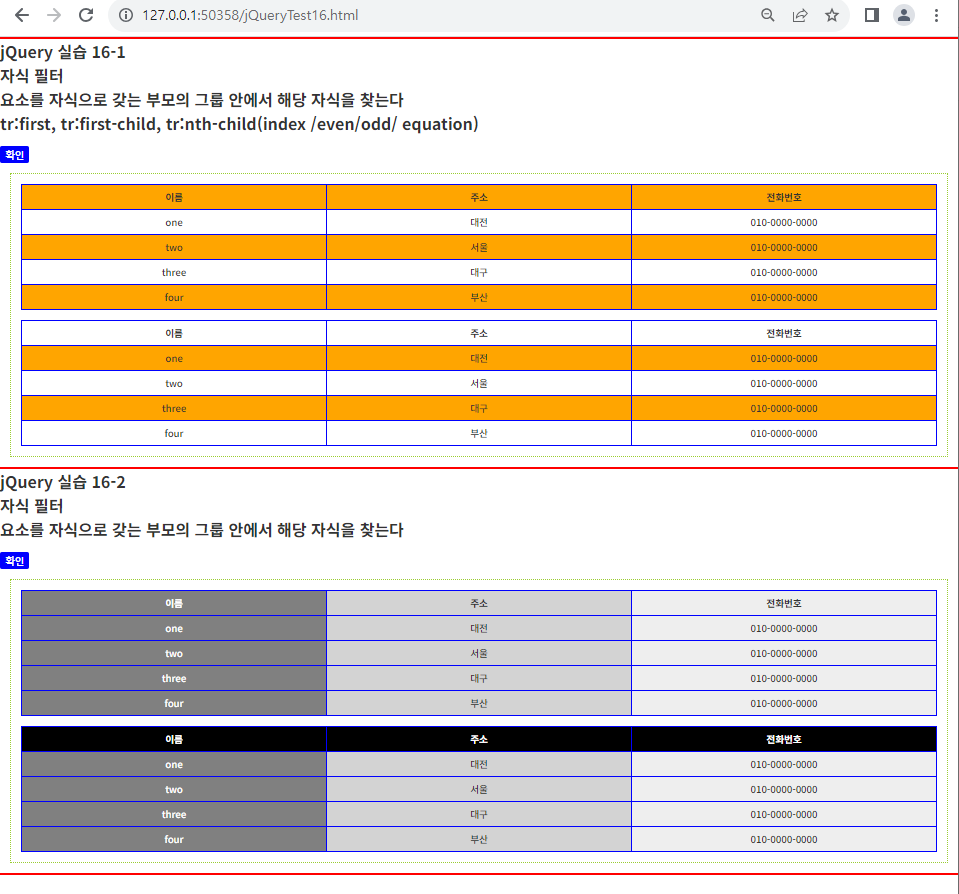Share this page via share icon

click(800, 15)
